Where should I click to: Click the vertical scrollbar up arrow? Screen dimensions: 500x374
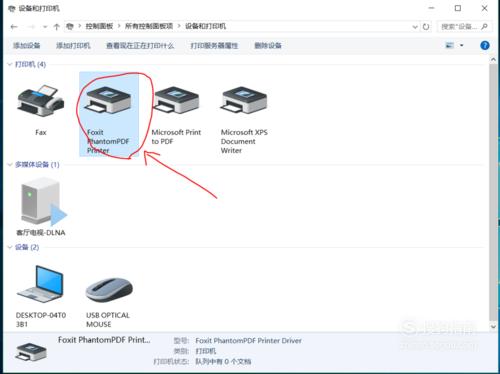point(493,59)
